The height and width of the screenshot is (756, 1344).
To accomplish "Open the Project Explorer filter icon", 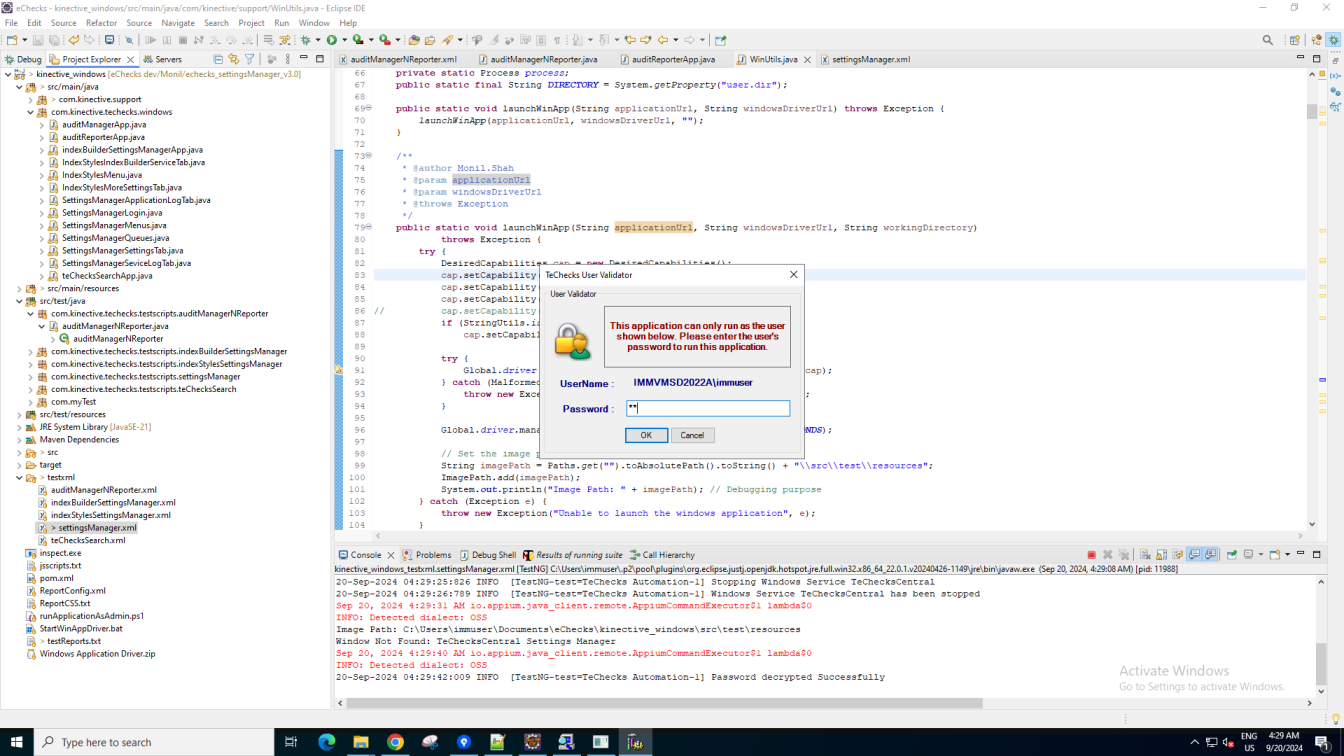I will [250, 59].
